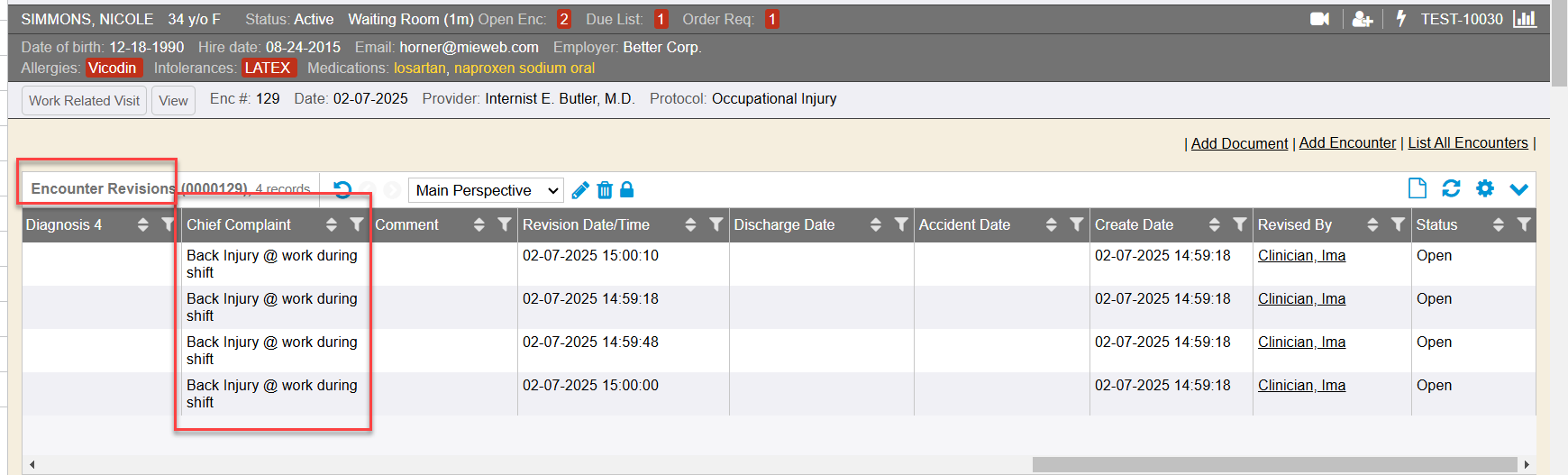This screenshot has width=1568, height=475.
Task: Open the List All Encounters link
Action: click(1468, 143)
